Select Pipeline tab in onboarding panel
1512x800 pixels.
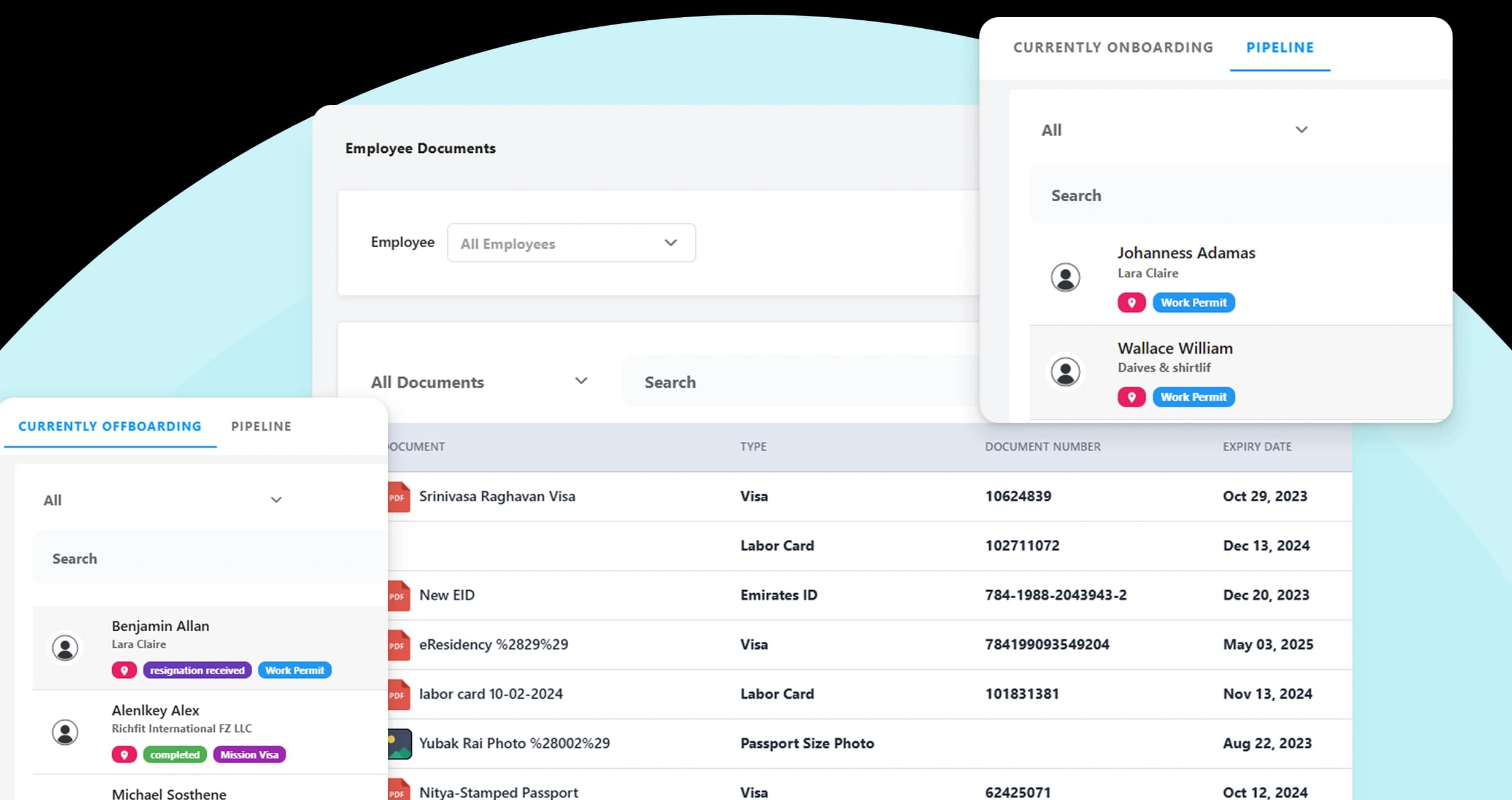tap(1280, 47)
